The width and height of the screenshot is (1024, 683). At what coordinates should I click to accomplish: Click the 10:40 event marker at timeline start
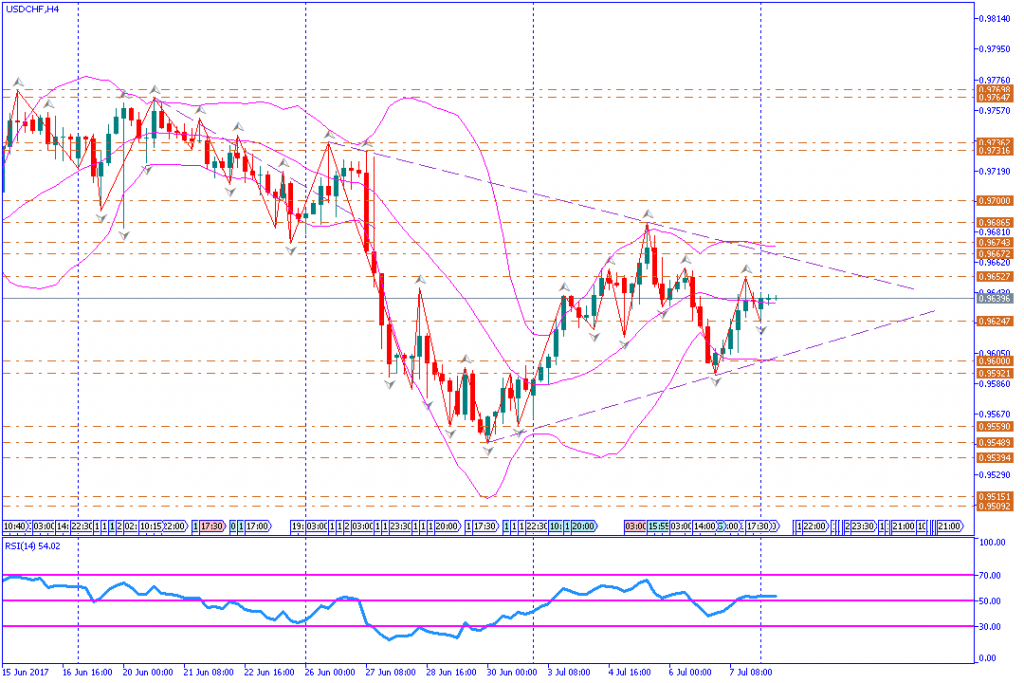(x=15, y=526)
